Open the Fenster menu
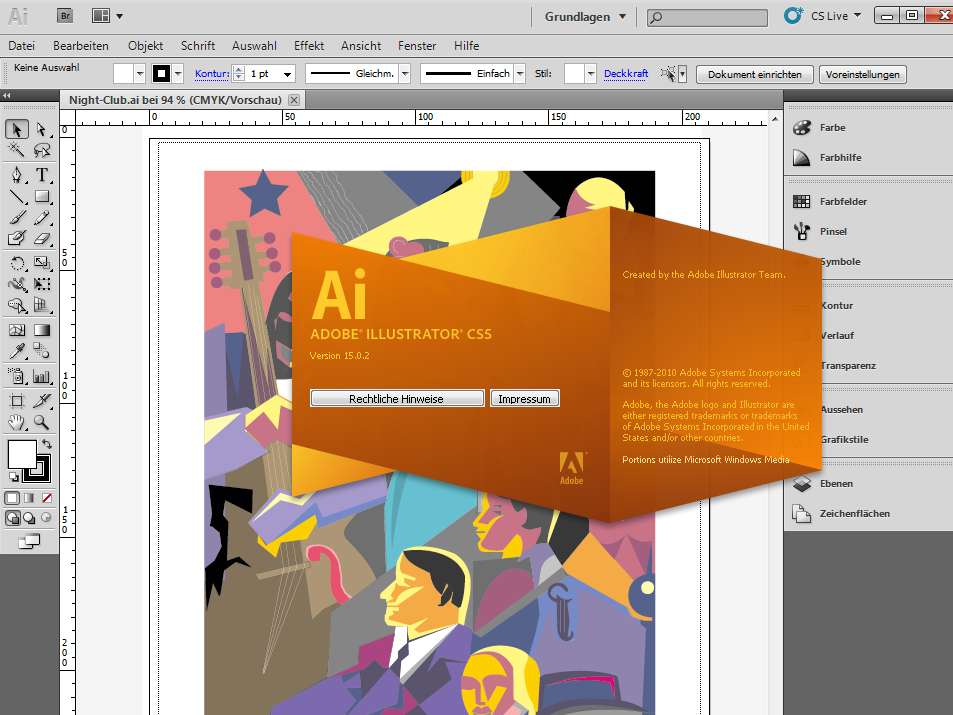This screenshot has height=715, width=953. pos(417,46)
